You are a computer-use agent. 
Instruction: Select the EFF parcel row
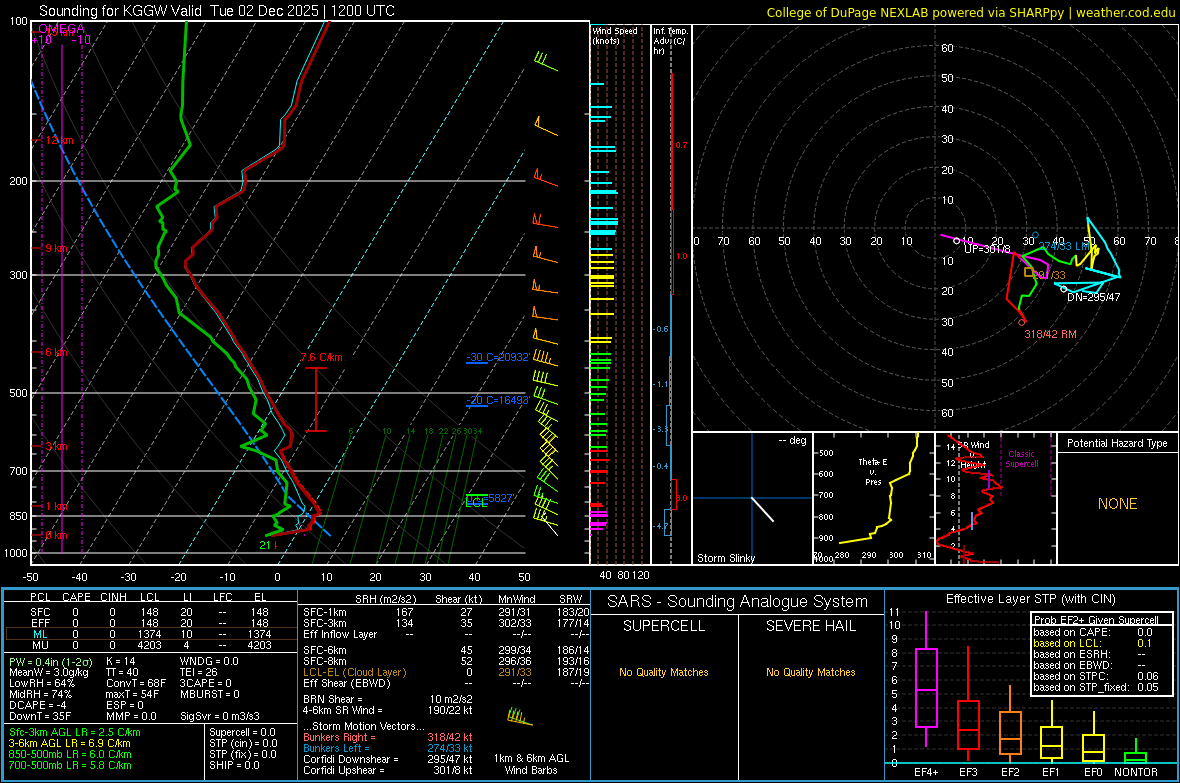150,623
